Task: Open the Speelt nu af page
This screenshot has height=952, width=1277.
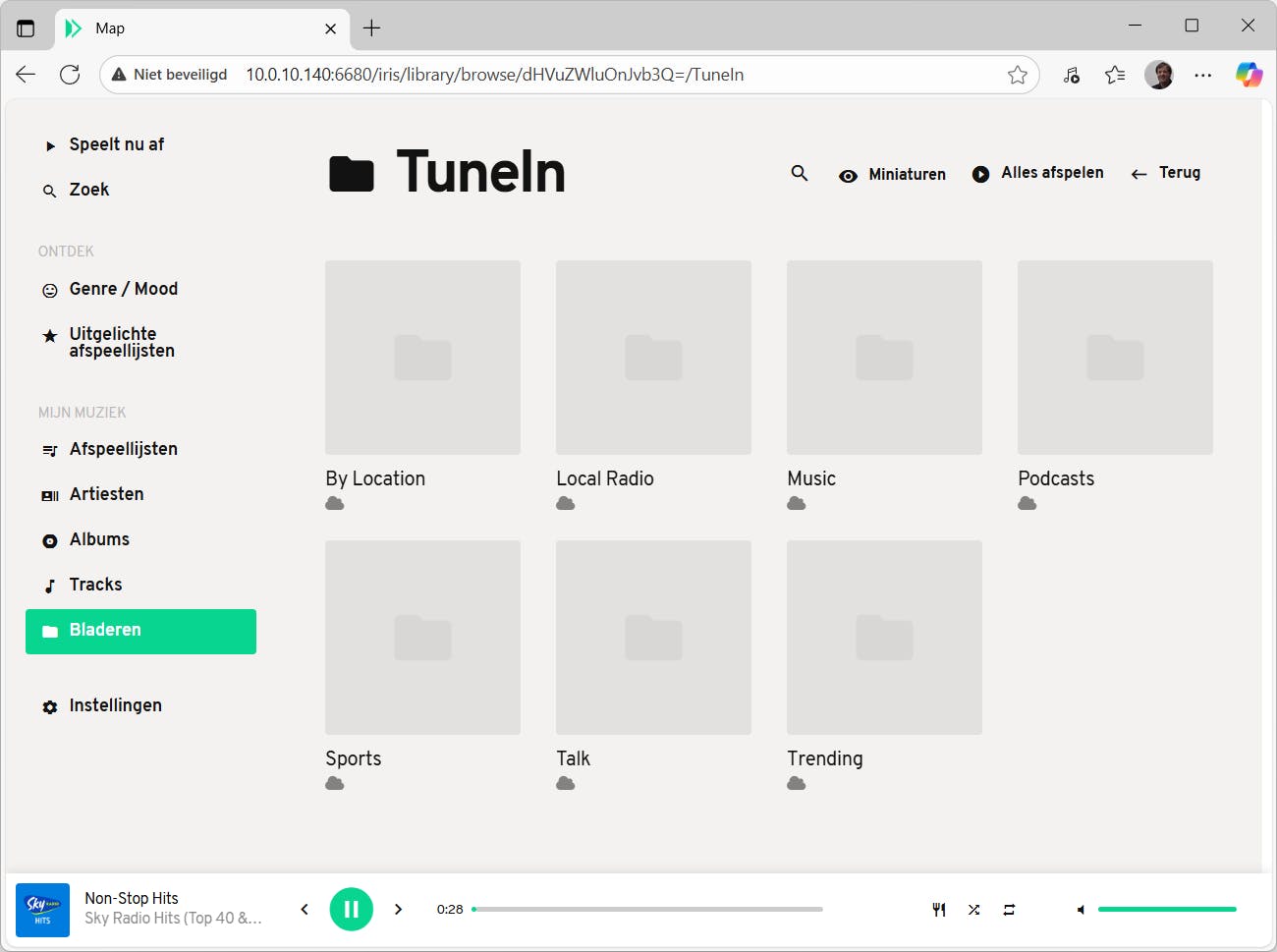Action: pos(116,144)
